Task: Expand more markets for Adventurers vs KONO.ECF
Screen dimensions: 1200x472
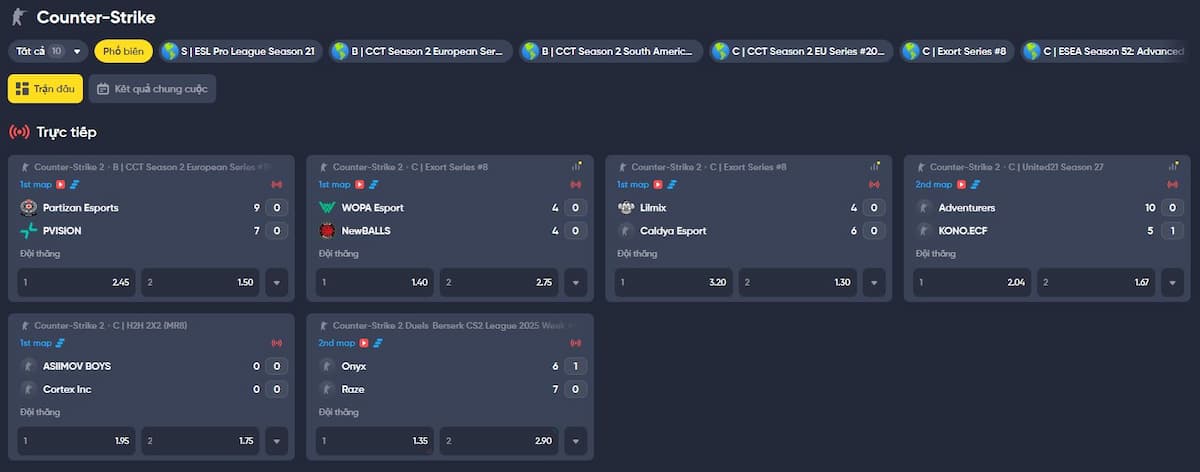Action: (1173, 282)
